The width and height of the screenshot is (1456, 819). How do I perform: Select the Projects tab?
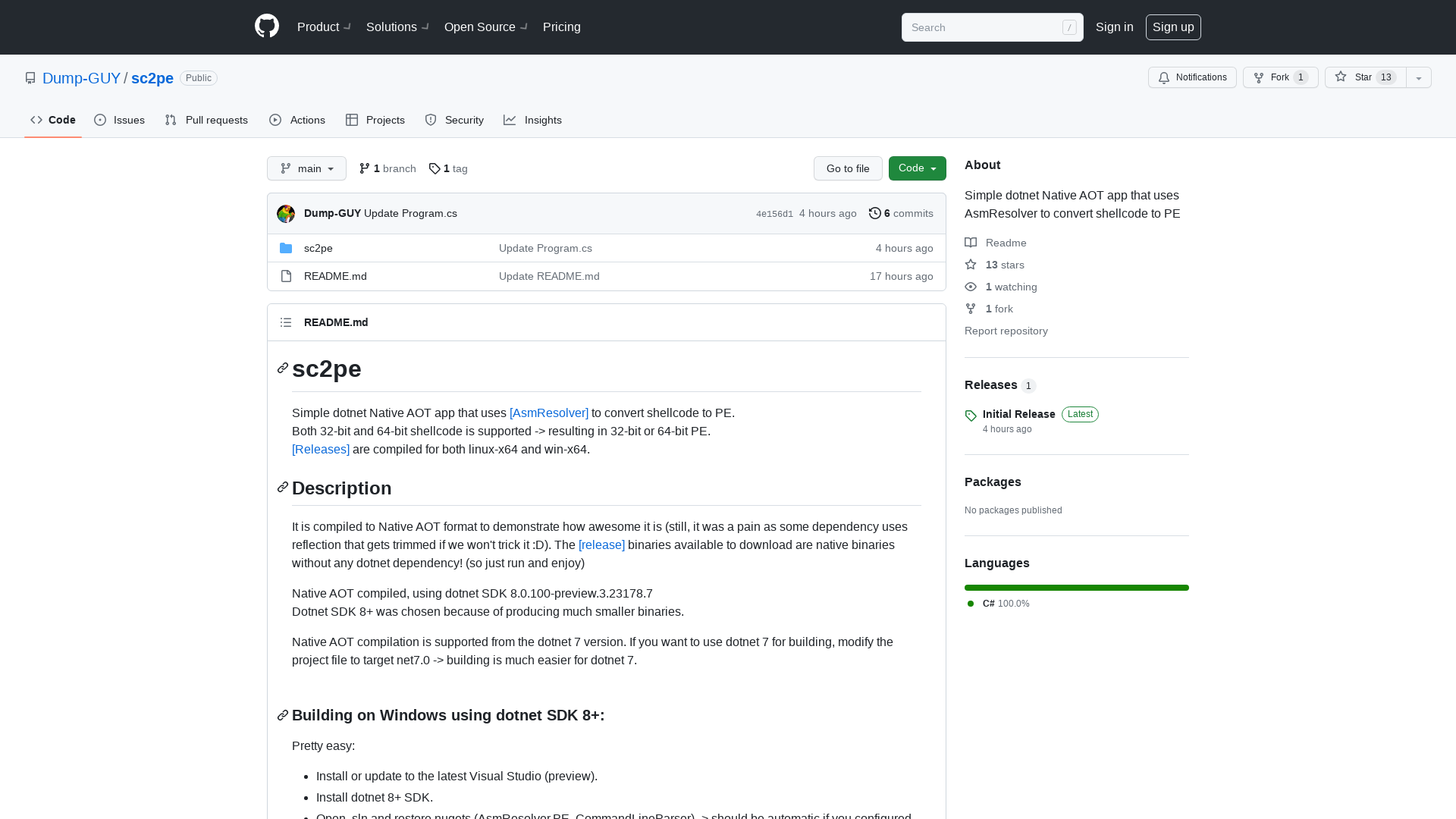tap(375, 120)
